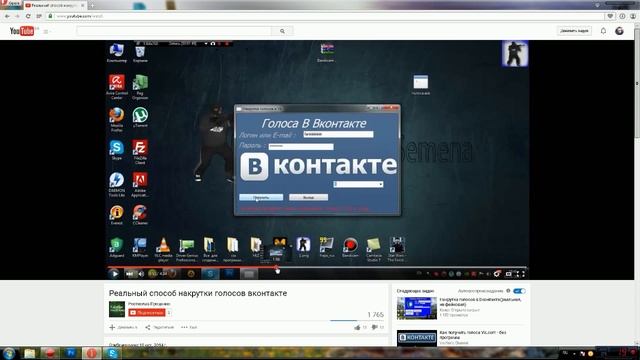The image size is (640, 360).
Task: Click the DAEMON Tools Lite desktop icon
Action: (116, 184)
